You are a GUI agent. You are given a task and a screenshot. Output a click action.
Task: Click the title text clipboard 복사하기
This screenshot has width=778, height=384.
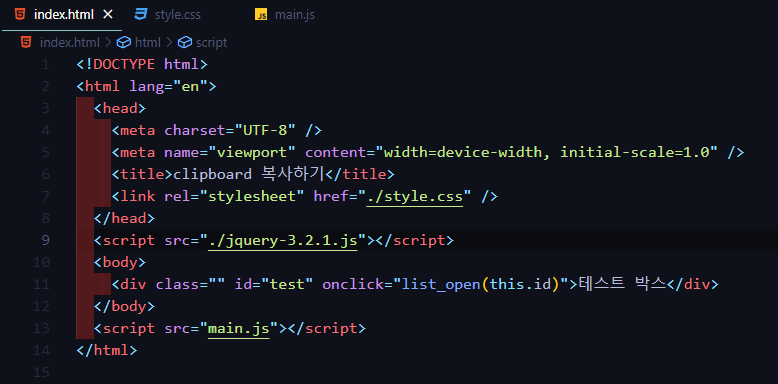(249, 174)
